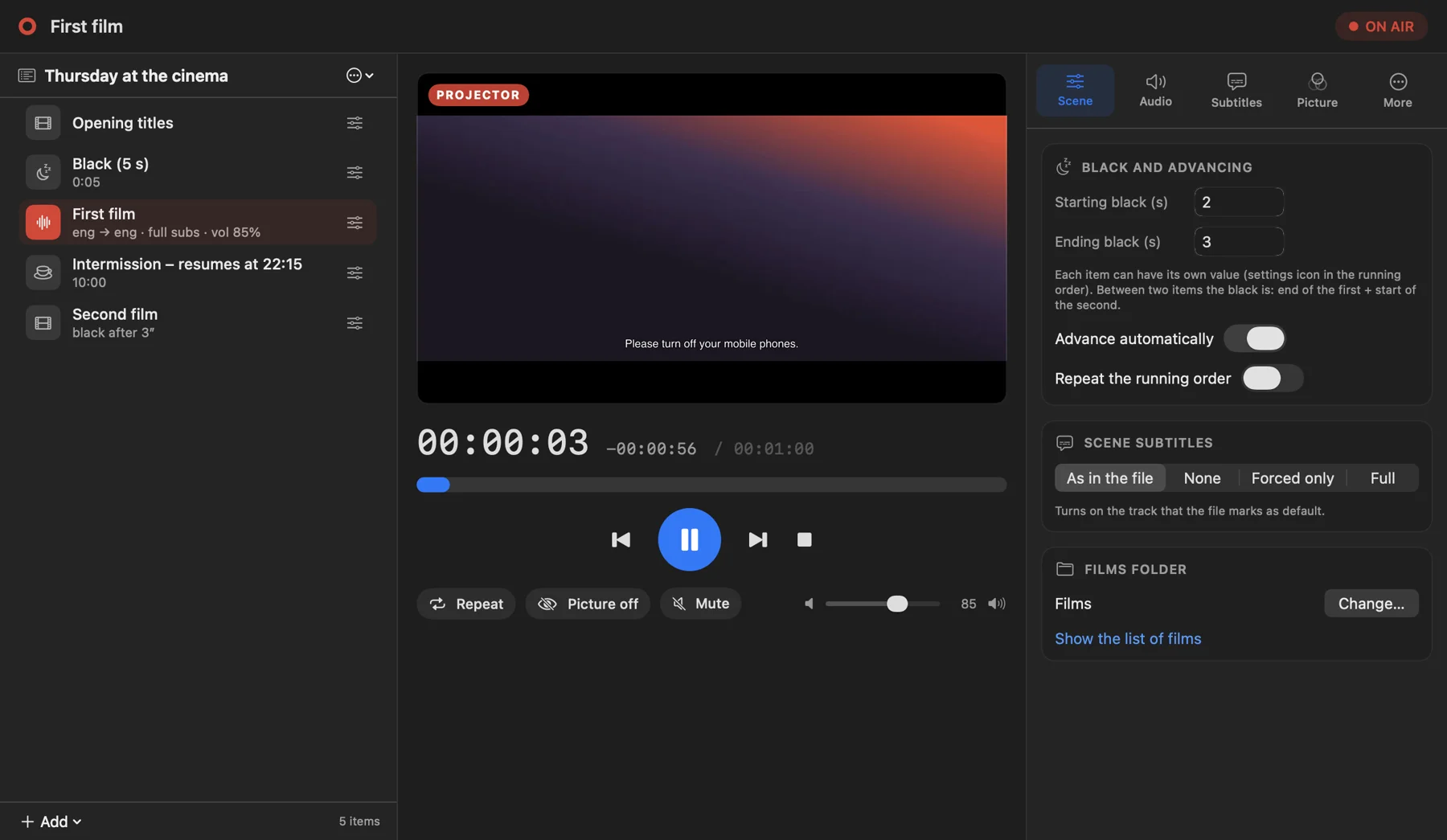The width and height of the screenshot is (1447, 840).
Task: Open the More tab
Action: (1397, 91)
